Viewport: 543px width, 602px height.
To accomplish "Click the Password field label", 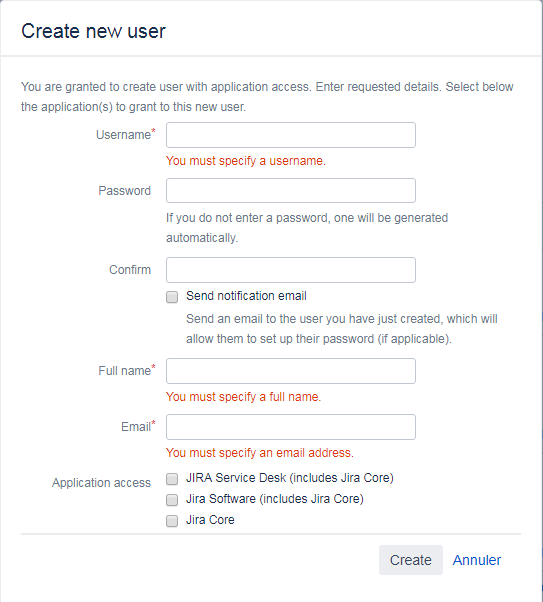I will [124, 191].
